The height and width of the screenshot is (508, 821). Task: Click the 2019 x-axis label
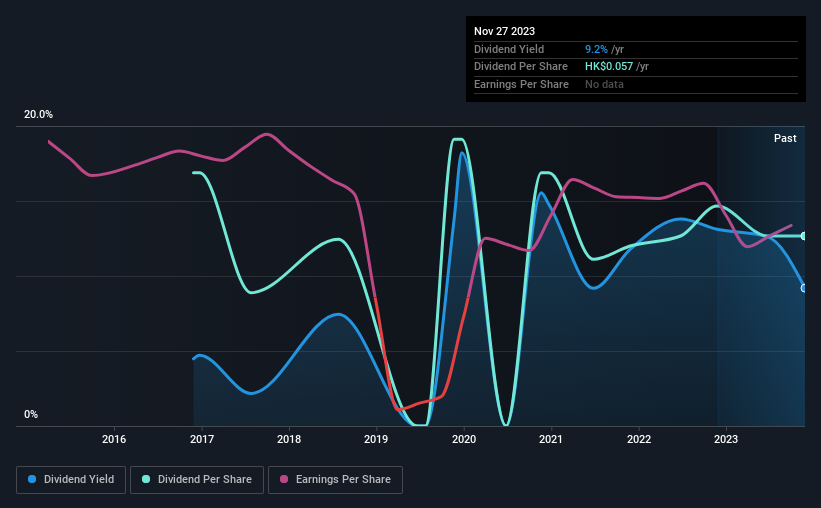tap(376, 439)
